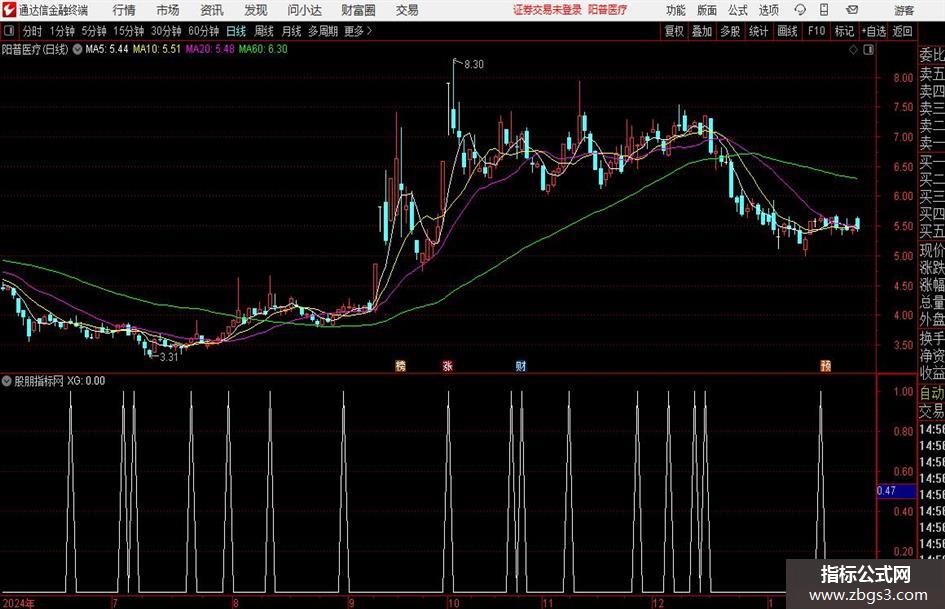Switch to the 5分钟 period tab
This screenshot has width=945, height=609.
click(93, 31)
